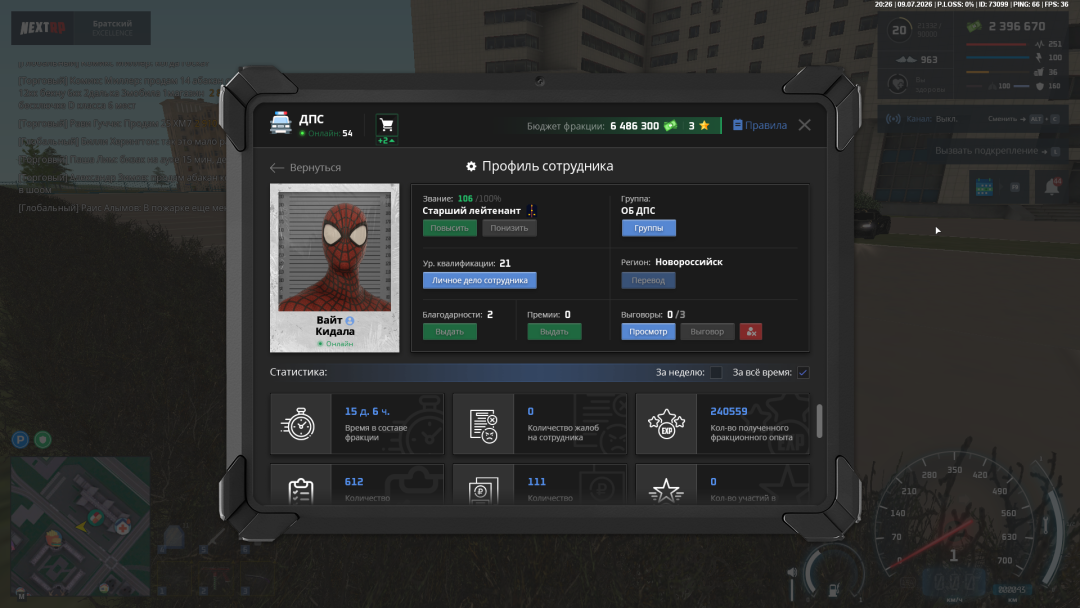Click the Регион Новороссийск text
1080x608 pixels.
click(672, 262)
